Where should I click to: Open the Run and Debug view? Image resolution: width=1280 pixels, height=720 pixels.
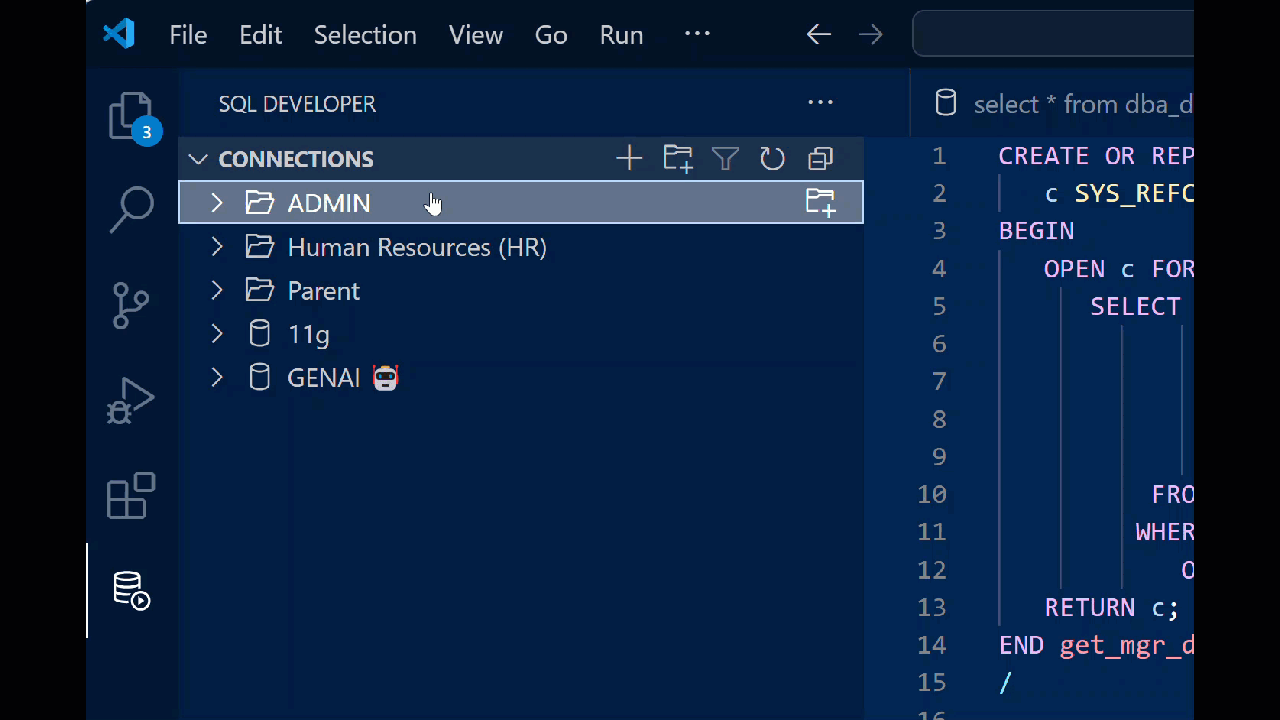(131, 400)
